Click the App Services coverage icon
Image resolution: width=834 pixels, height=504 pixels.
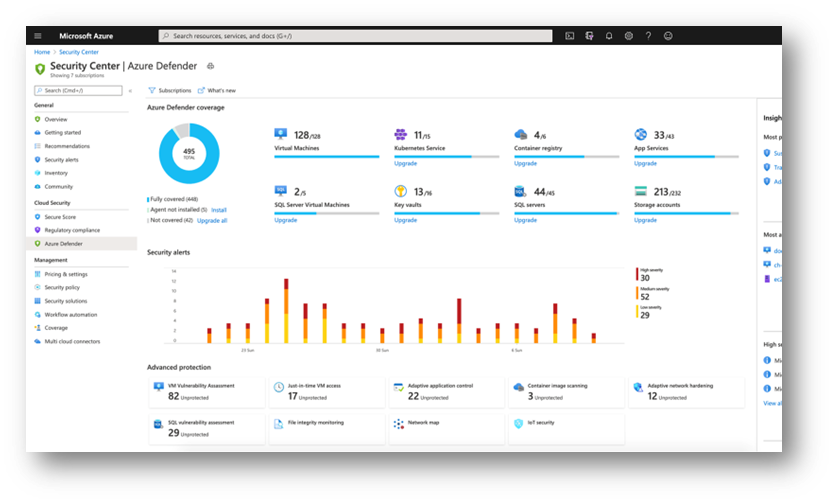pos(640,134)
